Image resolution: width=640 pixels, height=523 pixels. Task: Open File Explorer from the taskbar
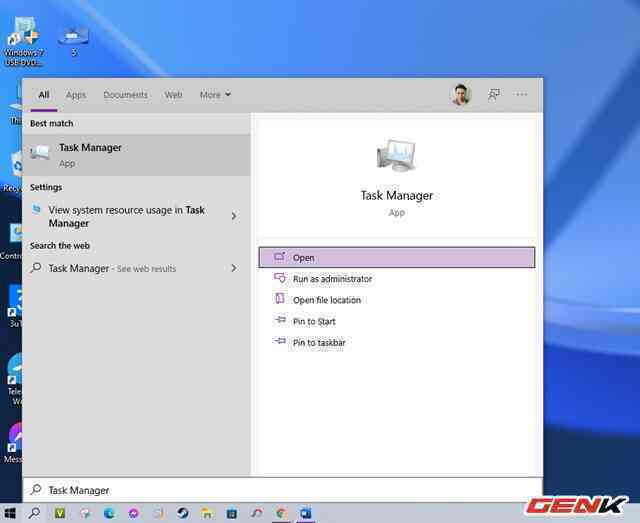point(207,513)
